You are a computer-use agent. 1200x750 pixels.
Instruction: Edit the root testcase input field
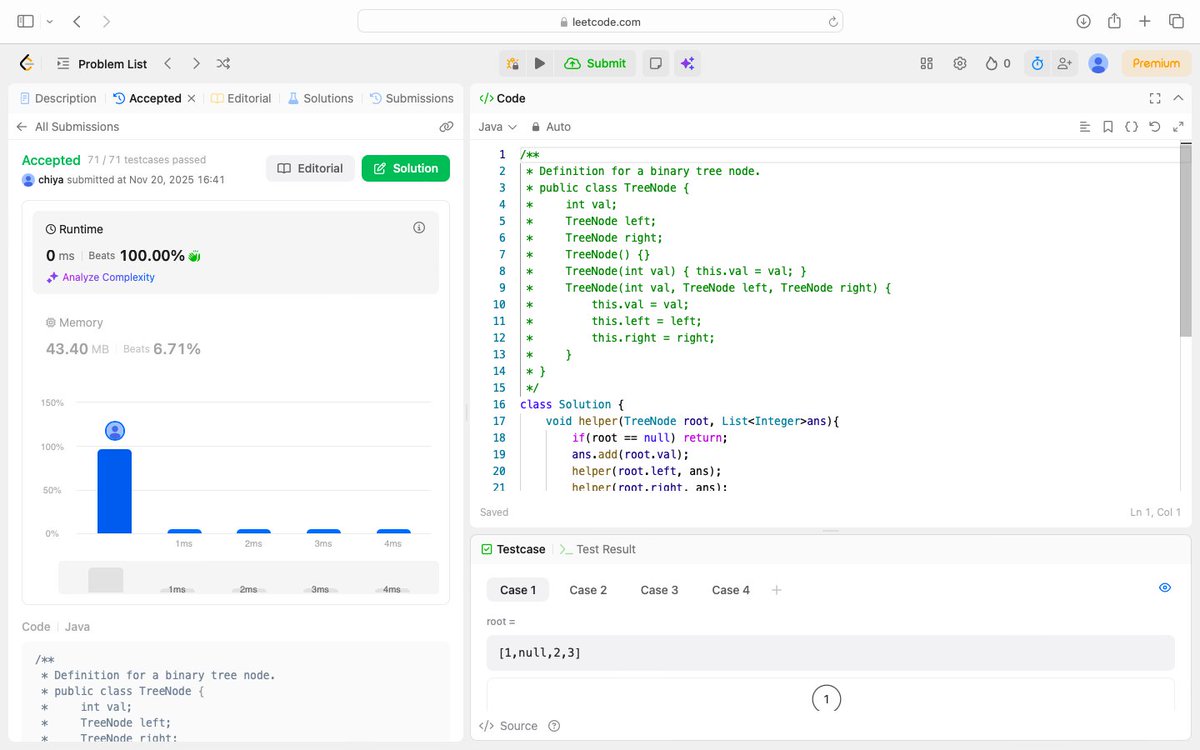click(x=831, y=654)
